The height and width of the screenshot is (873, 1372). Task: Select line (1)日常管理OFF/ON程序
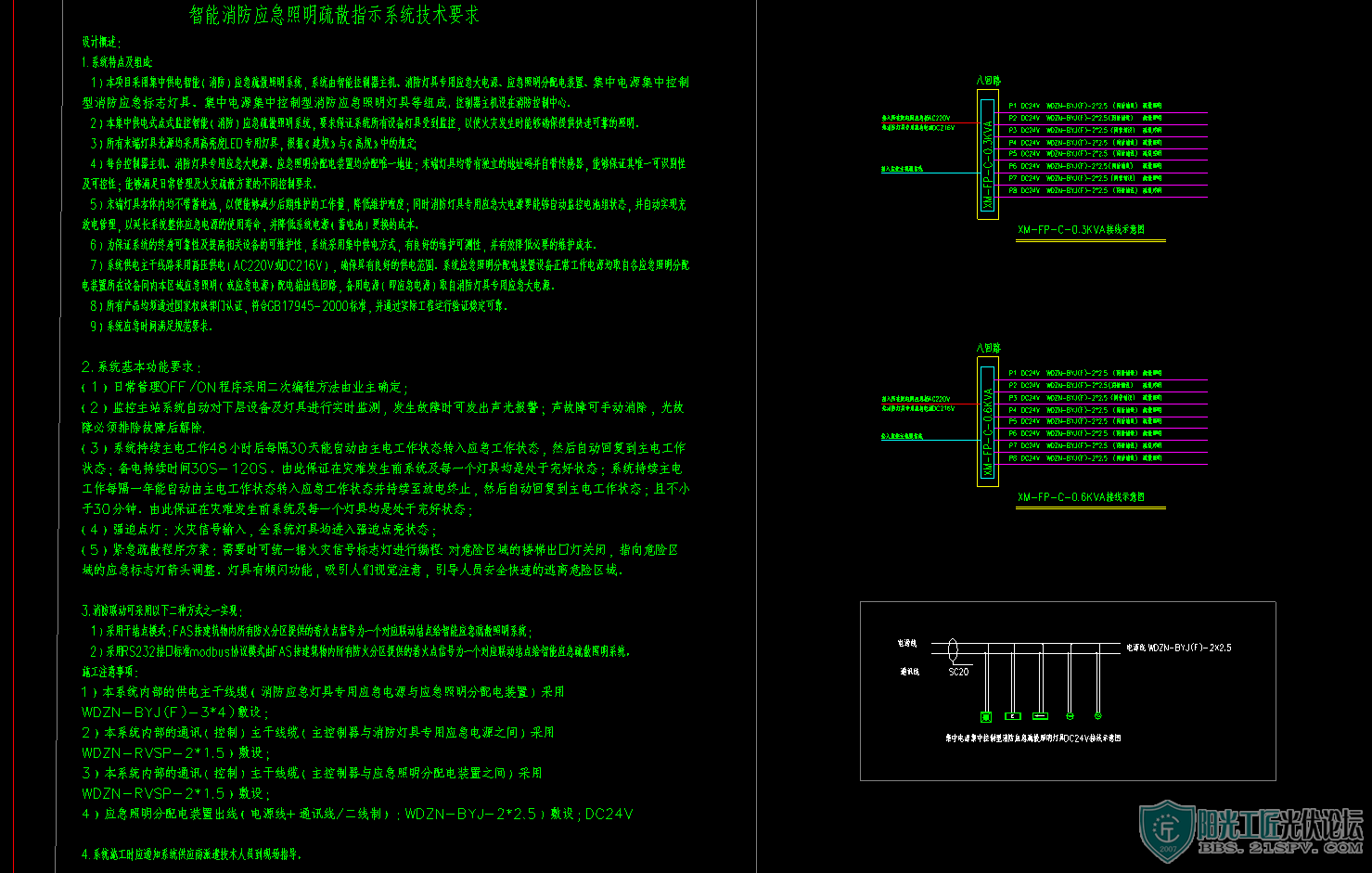245,387
